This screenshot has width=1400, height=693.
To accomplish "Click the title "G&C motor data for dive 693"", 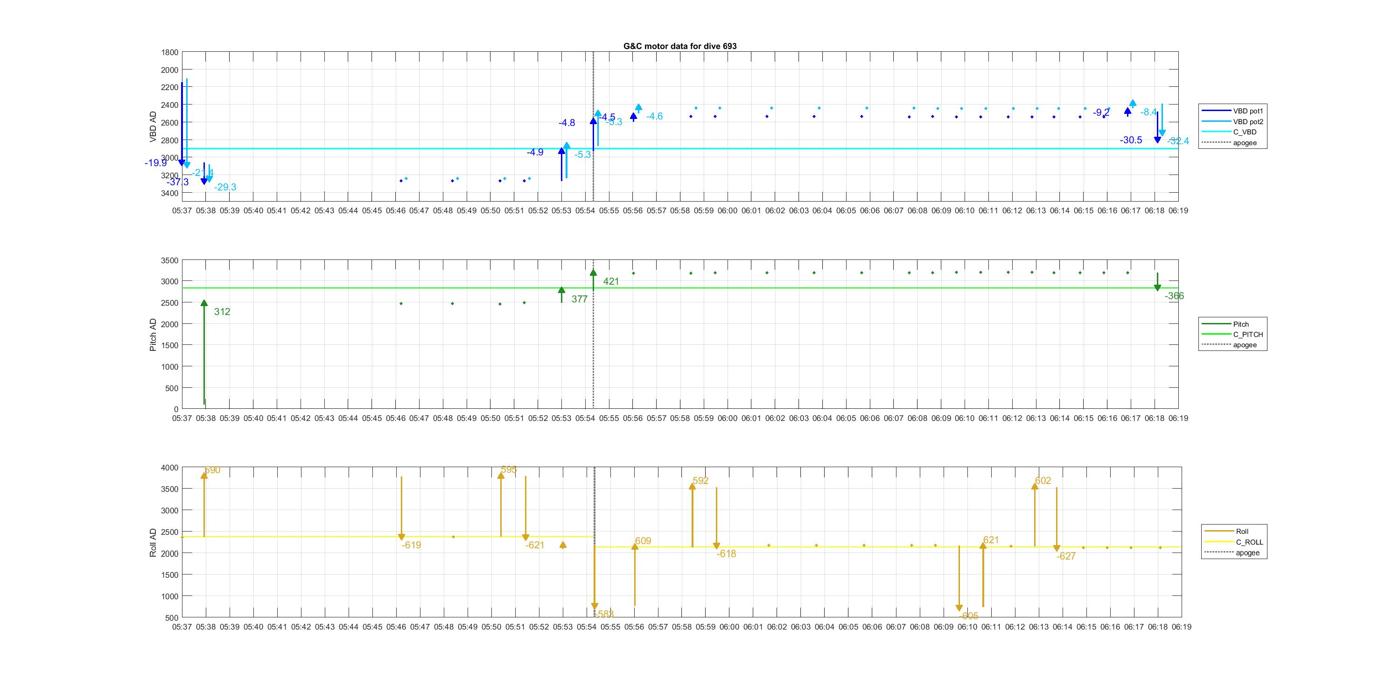I will tap(680, 46).
